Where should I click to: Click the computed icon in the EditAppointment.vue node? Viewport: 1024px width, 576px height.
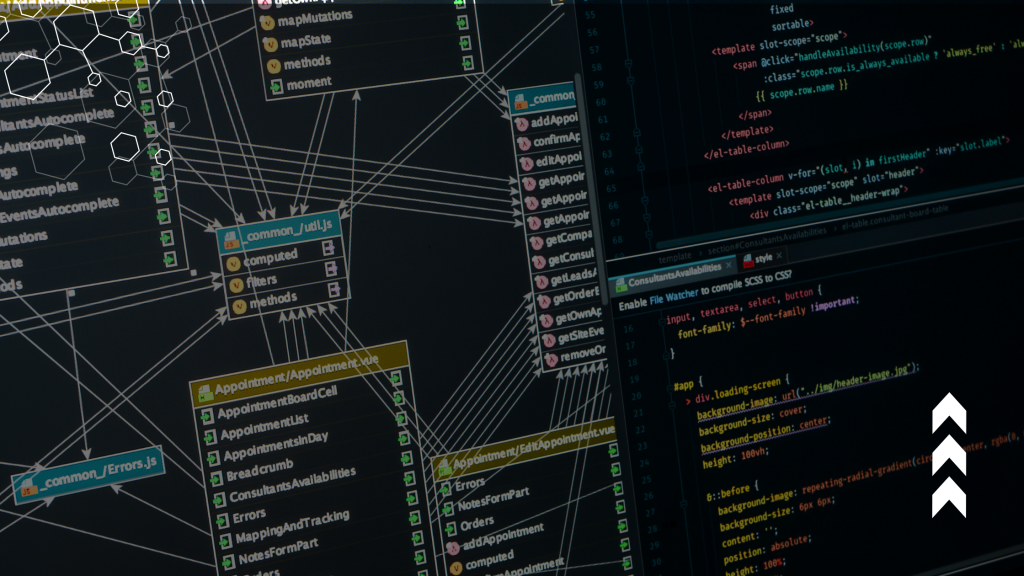(455, 565)
